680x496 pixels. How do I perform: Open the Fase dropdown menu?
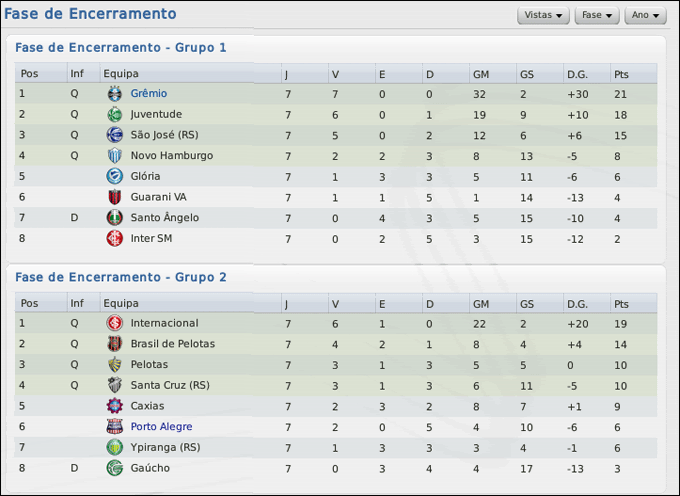click(x=597, y=16)
